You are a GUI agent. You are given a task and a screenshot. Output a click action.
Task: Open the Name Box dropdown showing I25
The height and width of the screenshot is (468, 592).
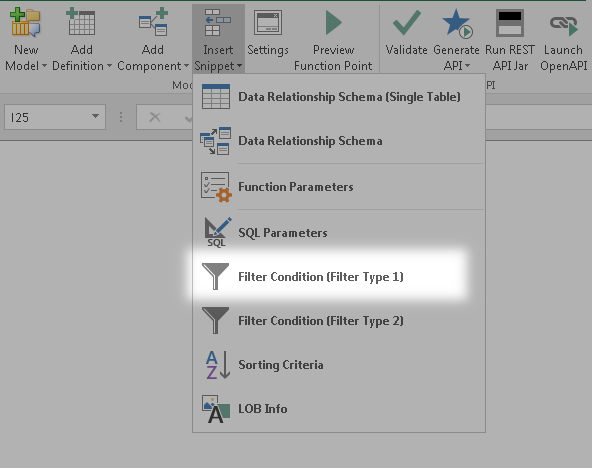(x=96, y=117)
